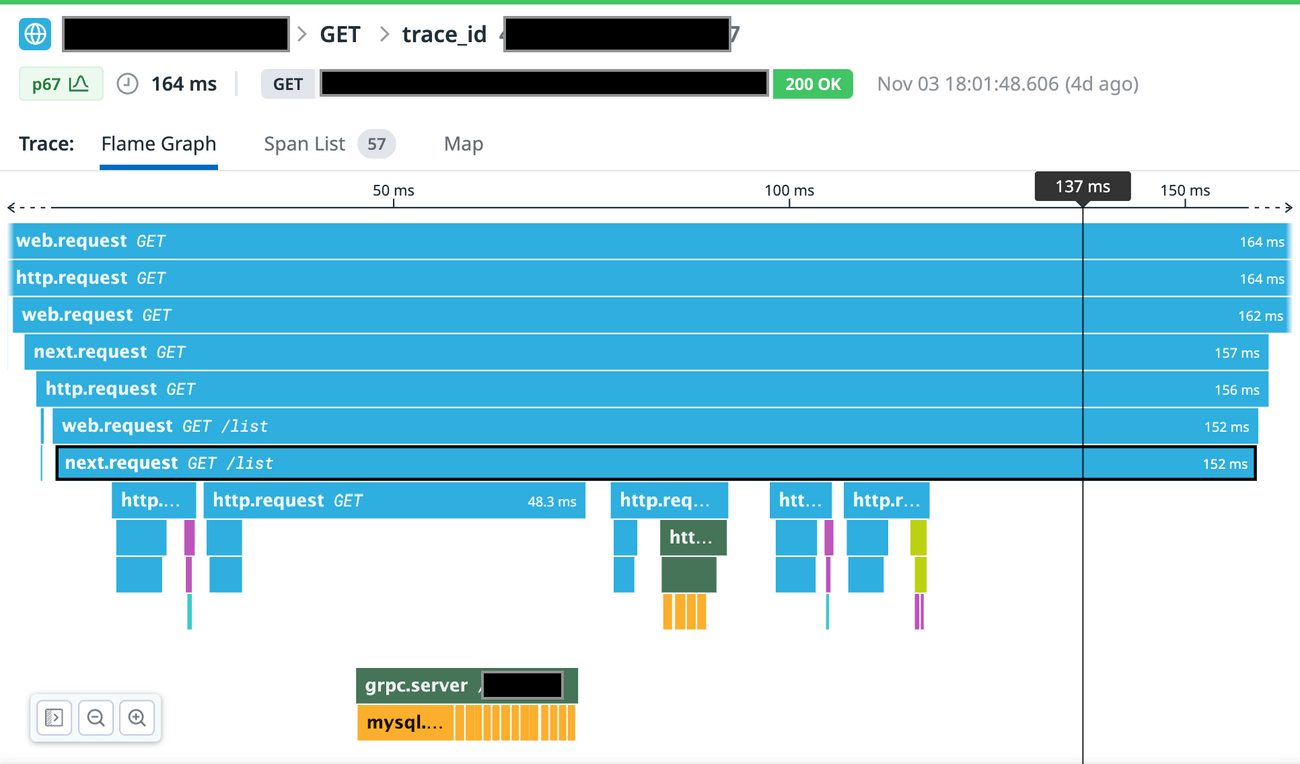Viewport: 1300px width, 764px height.
Task: Open the Map tab
Action: [x=463, y=144]
